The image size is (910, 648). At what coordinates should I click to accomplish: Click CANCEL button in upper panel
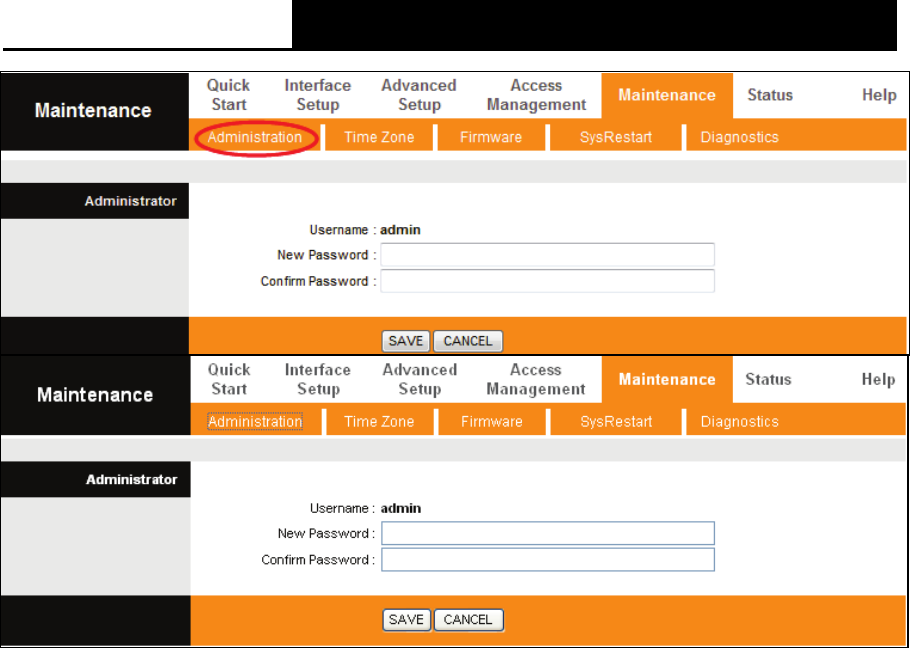point(468,341)
